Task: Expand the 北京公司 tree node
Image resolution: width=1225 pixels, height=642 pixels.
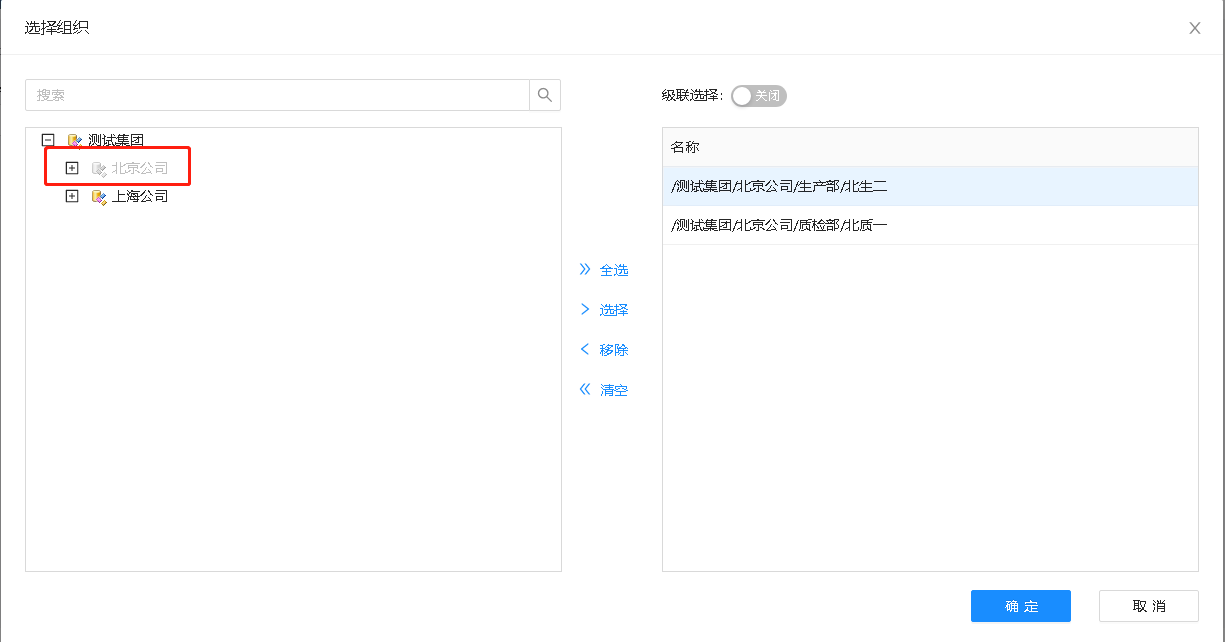Action: [71, 169]
